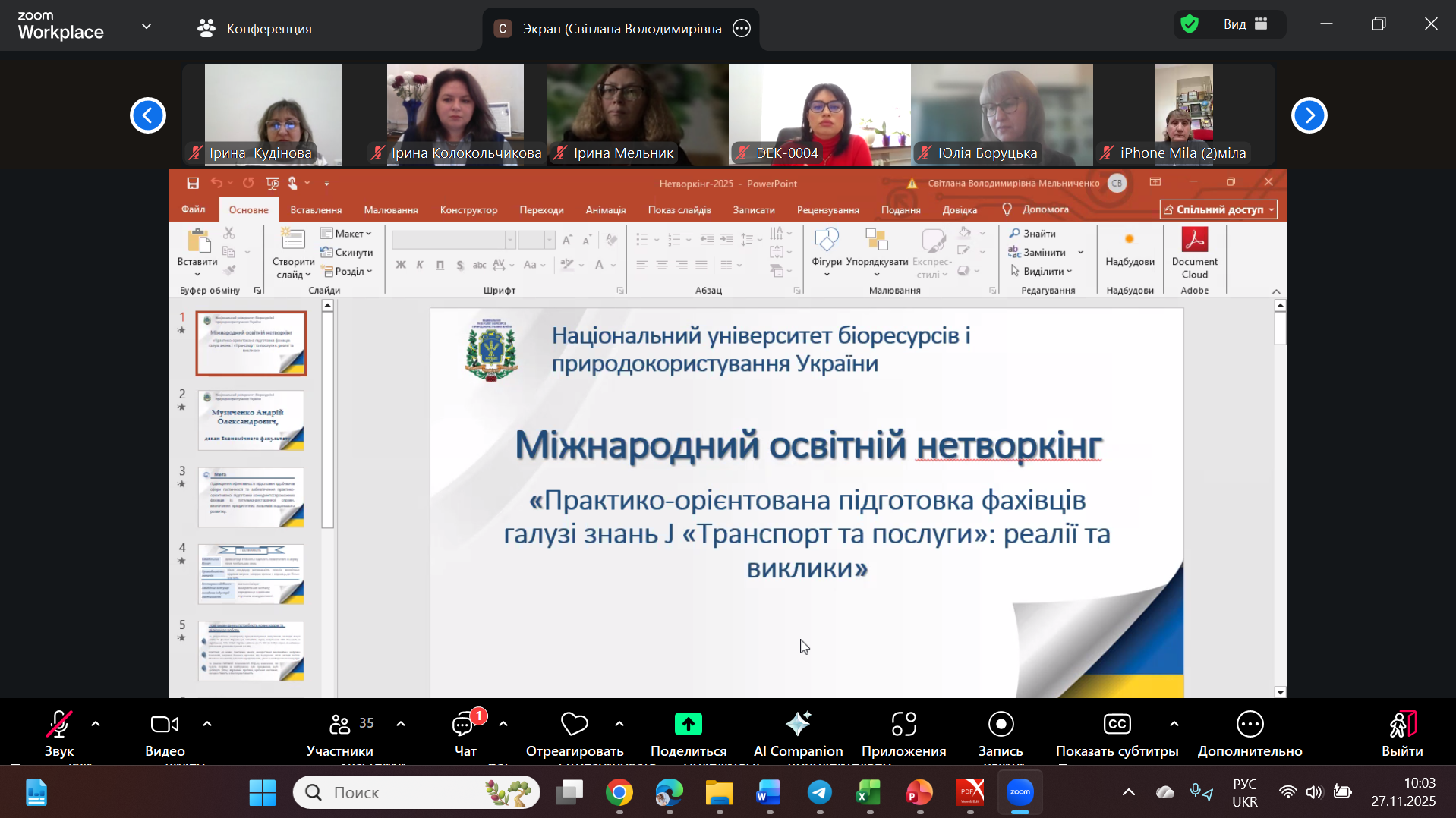This screenshot has height=818, width=1456.
Task: Expand video options arrow next to camera
Action: coord(207,725)
